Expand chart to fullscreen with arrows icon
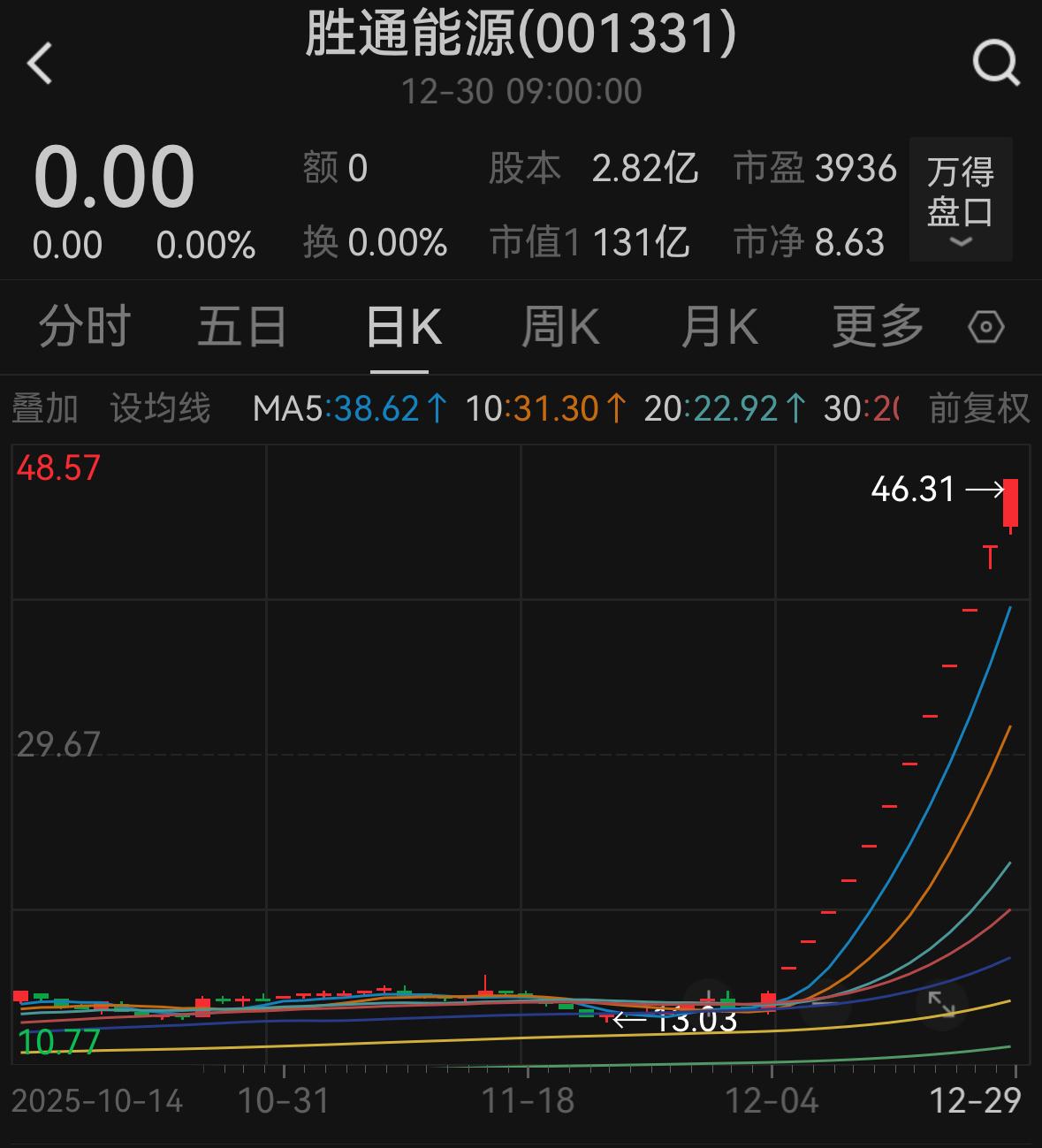The height and width of the screenshot is (1148, 1042). tap(940, 1007)
